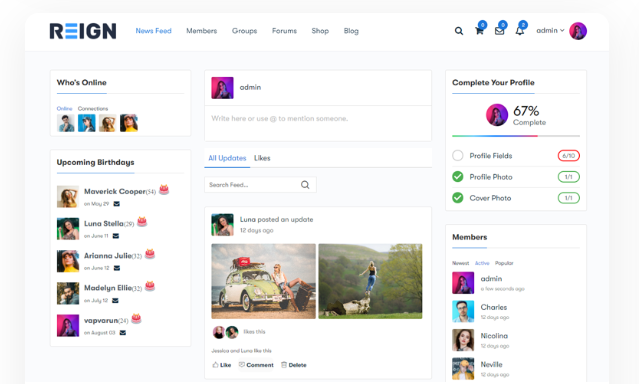Click the yellow-top online member avatar

(129, 123)
